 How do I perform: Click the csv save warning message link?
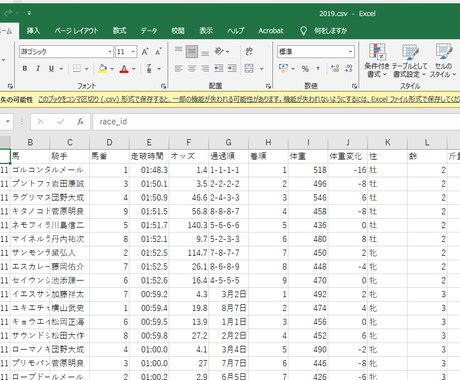(x=249, y=99)
